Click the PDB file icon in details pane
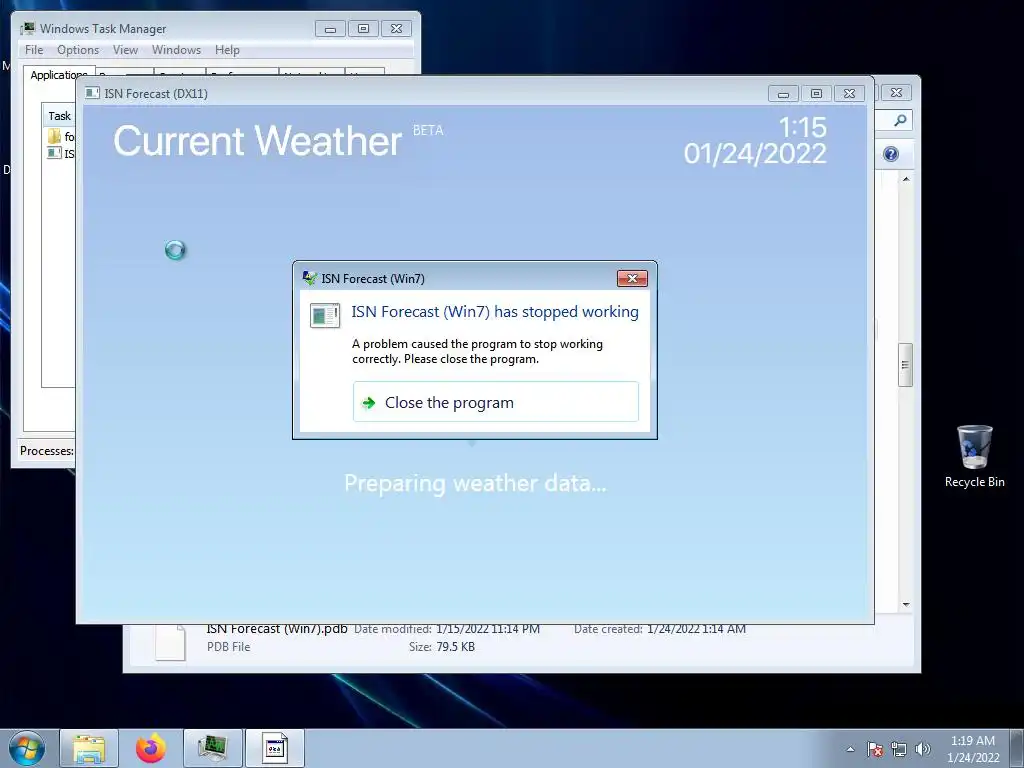The image size is (1024, 768). [x=170, y=643]
